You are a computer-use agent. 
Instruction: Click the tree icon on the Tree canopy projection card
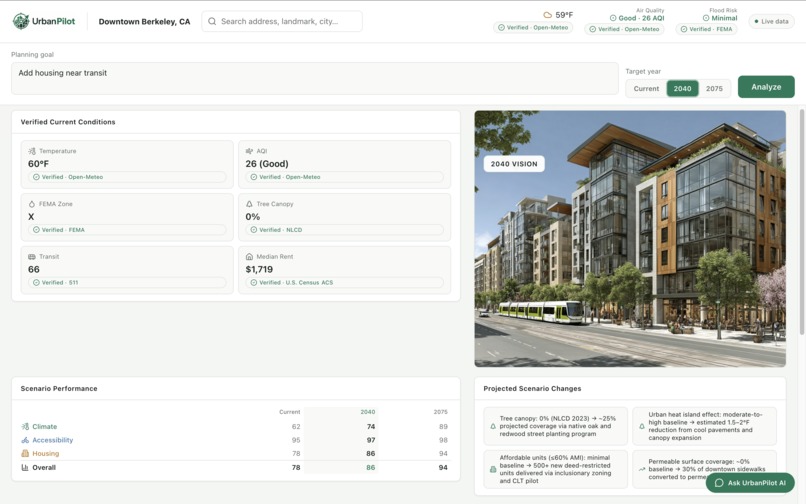point(493,426)
